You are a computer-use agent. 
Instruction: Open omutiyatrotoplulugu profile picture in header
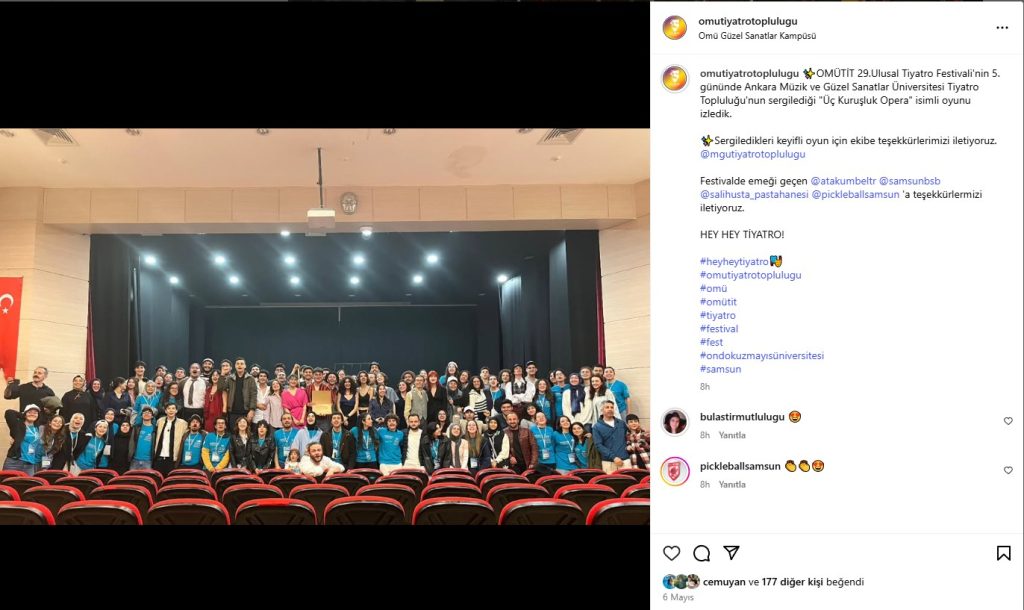point(675,27)
